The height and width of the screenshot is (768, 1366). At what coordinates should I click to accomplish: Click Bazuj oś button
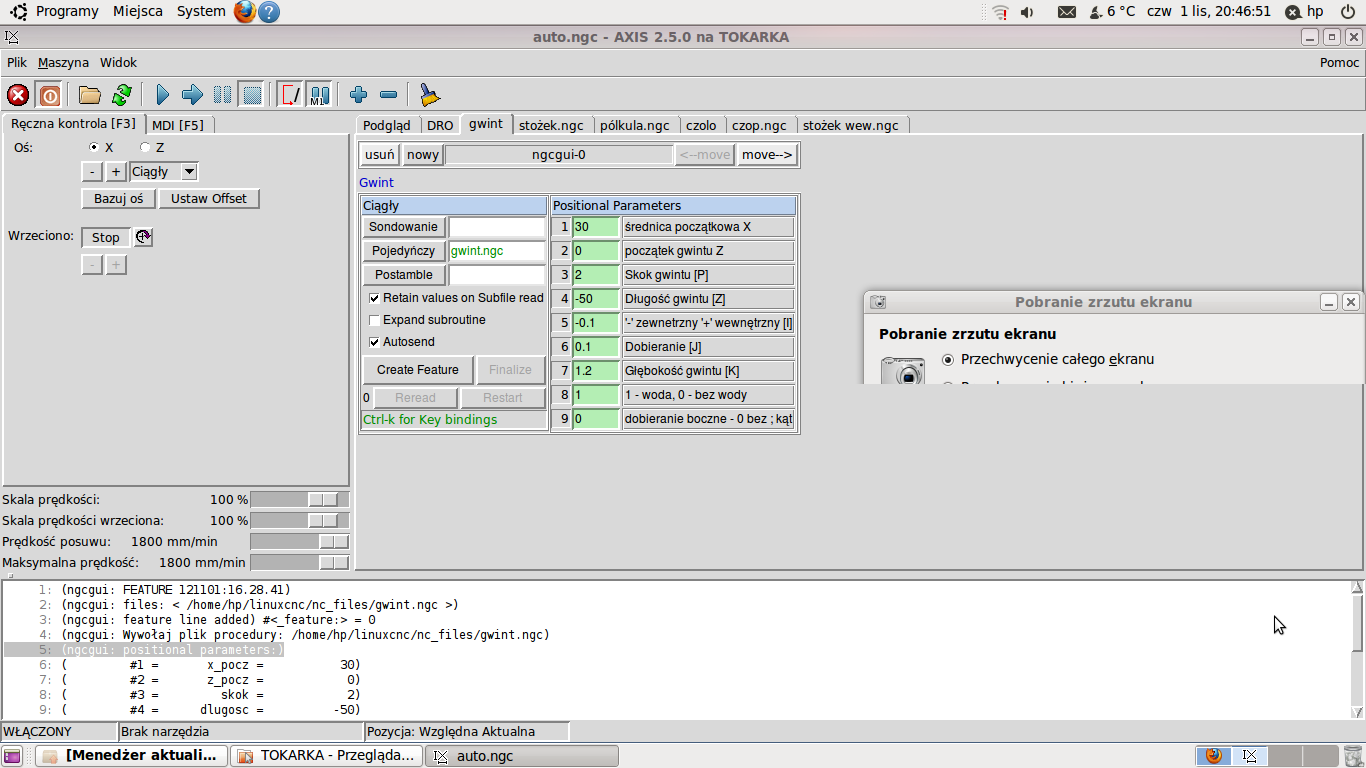(x=119, y=199)
